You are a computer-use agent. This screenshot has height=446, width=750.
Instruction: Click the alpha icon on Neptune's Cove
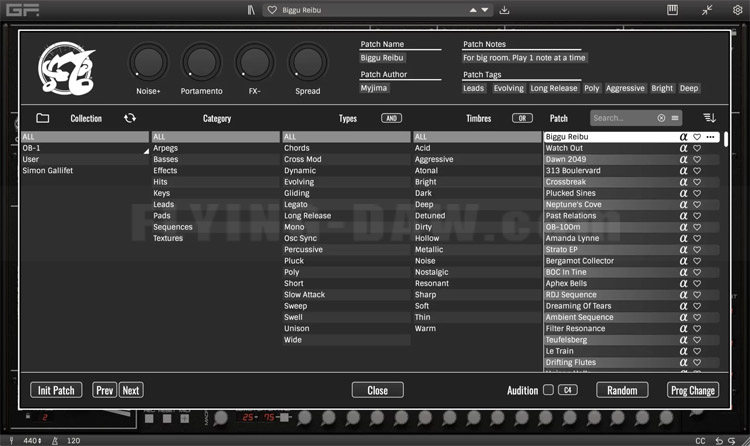coord(684,205)
